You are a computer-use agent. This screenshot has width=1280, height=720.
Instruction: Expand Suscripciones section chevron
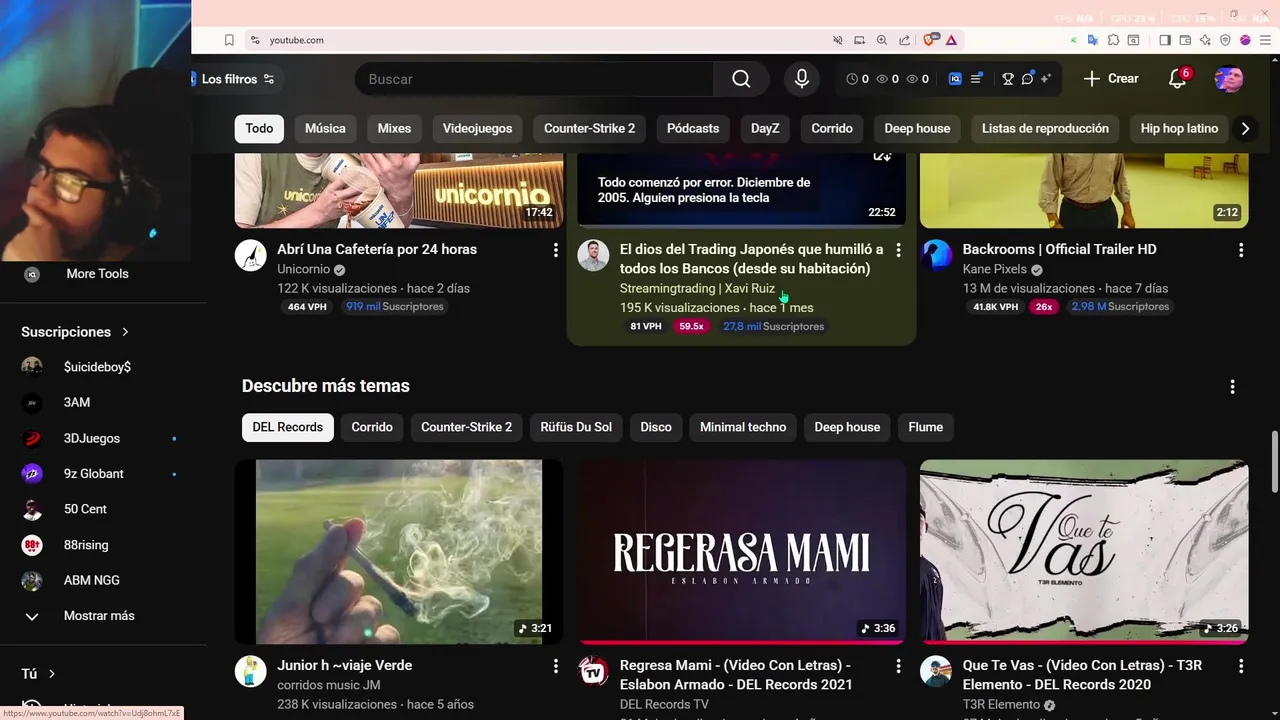pos(125,332)
